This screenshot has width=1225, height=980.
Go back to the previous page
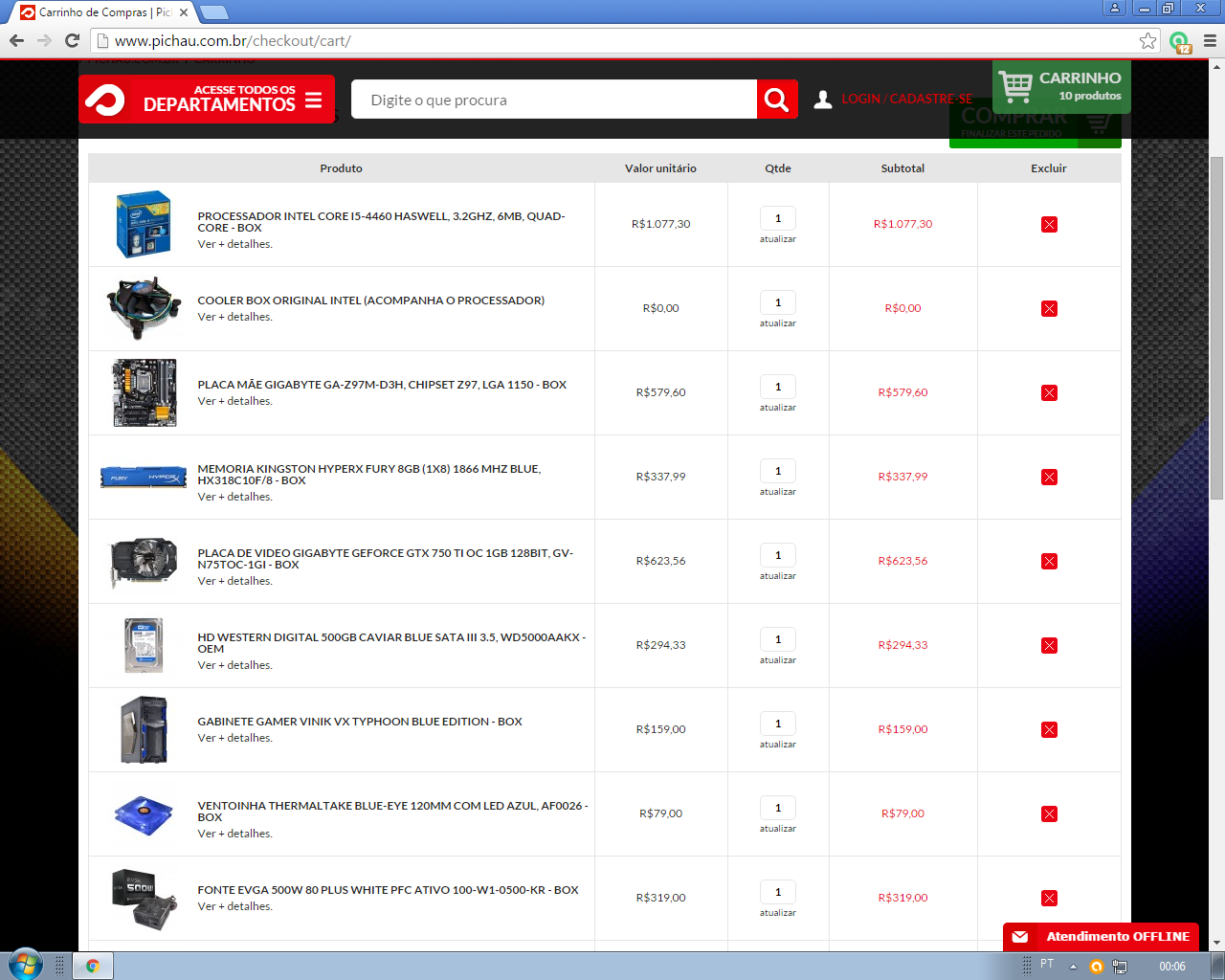pyautogui.click(x=16, y=40)
